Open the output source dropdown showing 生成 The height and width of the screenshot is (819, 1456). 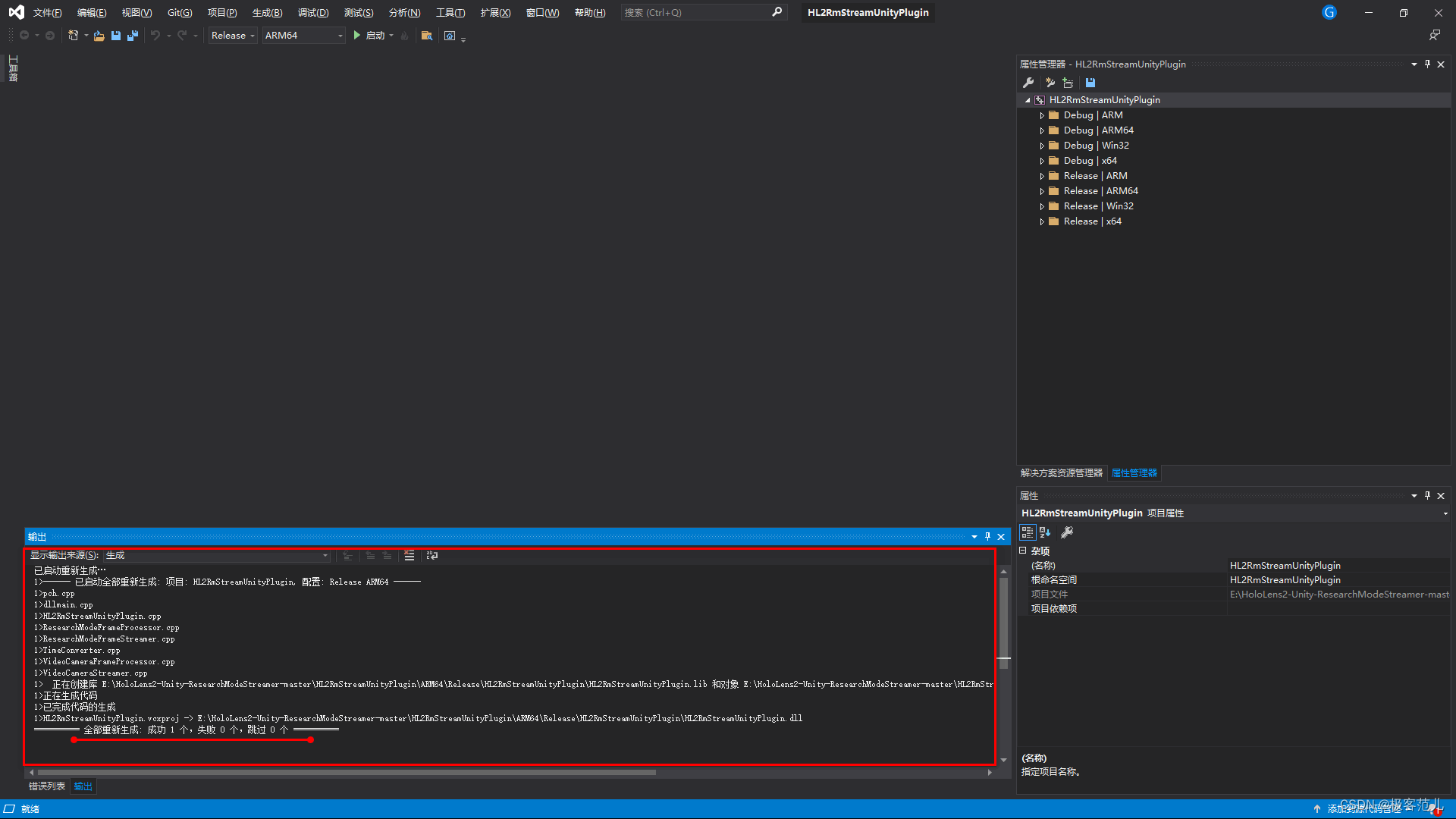click(x=217, y=556)
